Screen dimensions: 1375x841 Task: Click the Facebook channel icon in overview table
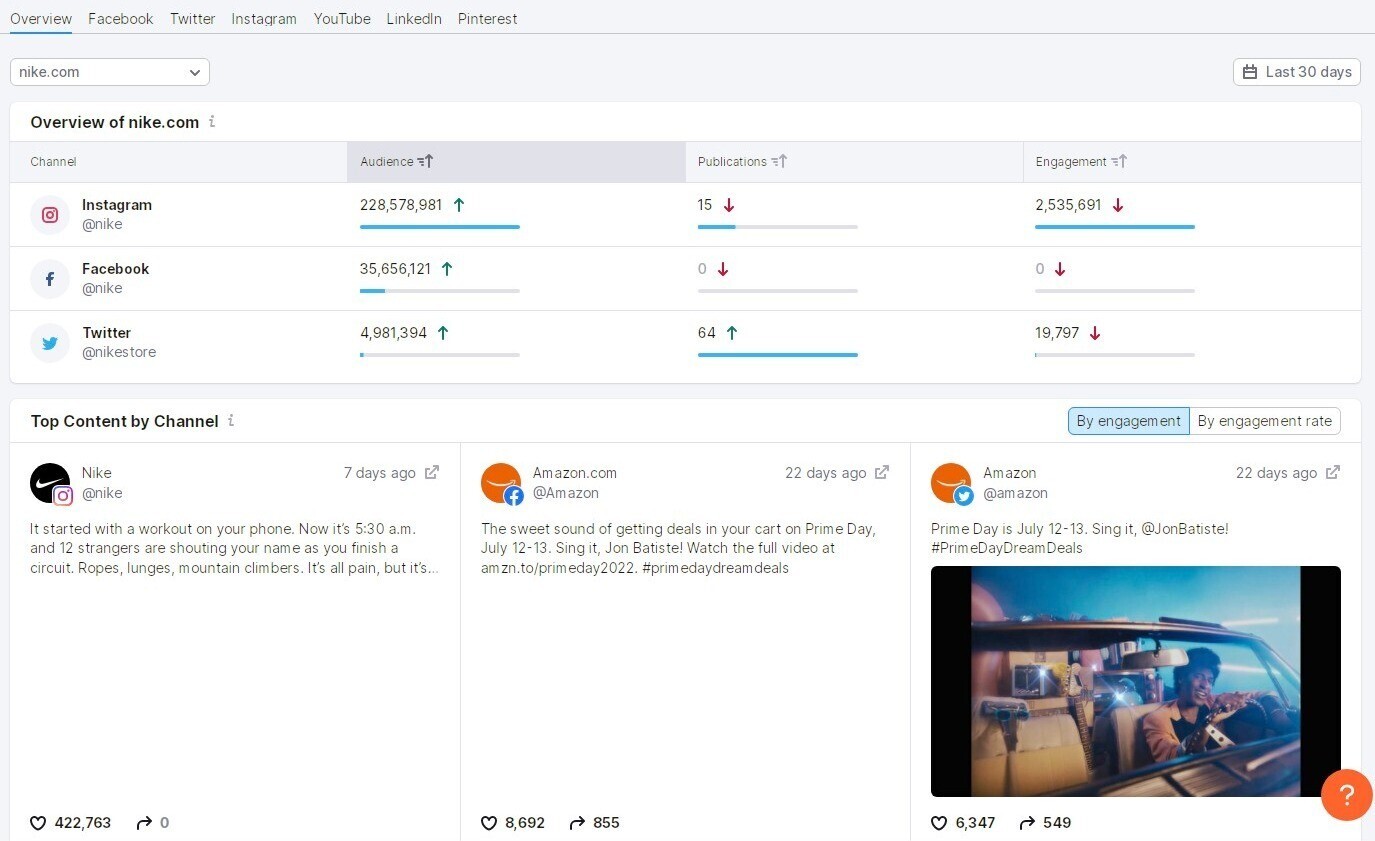point(49,279)
